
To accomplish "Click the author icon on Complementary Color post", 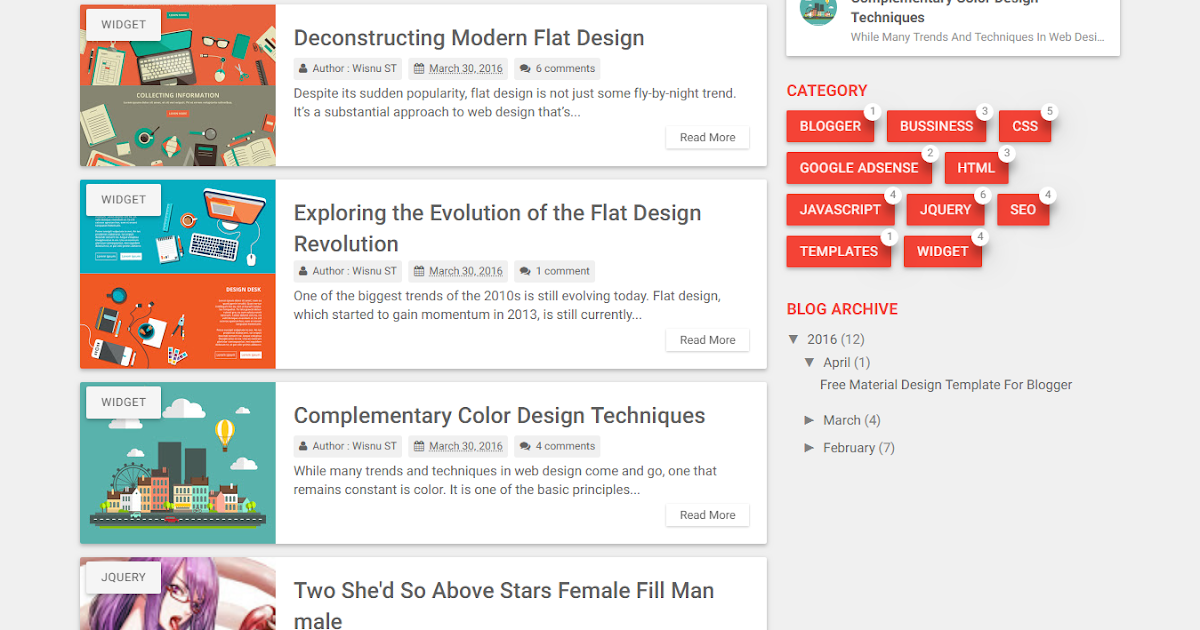I will tap(304, 445).
